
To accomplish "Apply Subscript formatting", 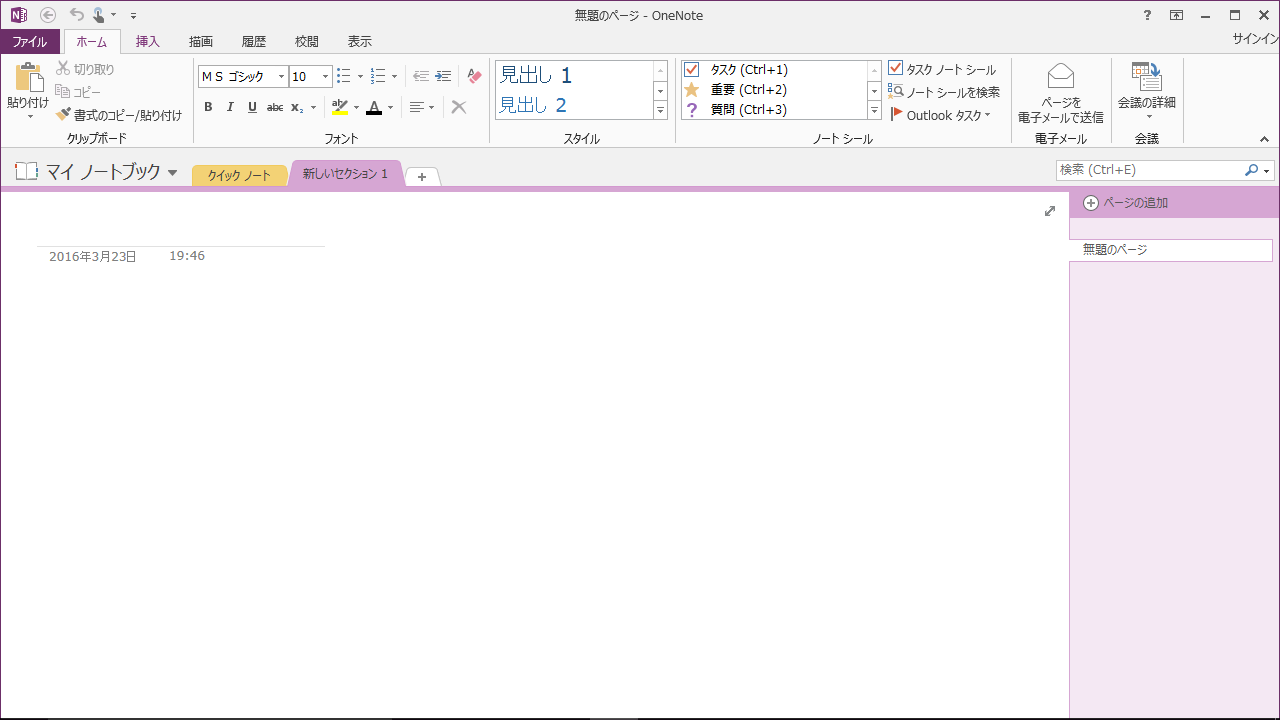I will (x=297, y=107).
